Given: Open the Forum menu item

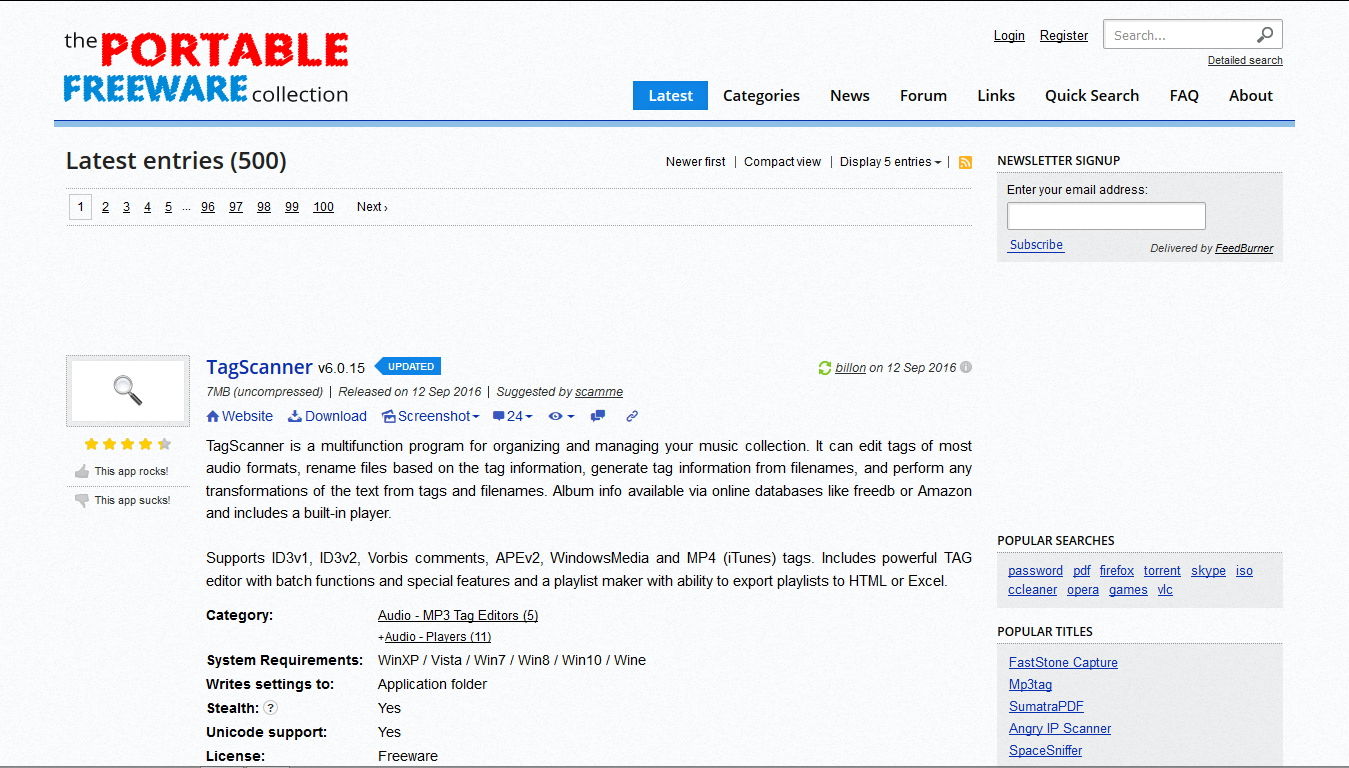Looking at the screenshot, I should (x=922, y=95).
